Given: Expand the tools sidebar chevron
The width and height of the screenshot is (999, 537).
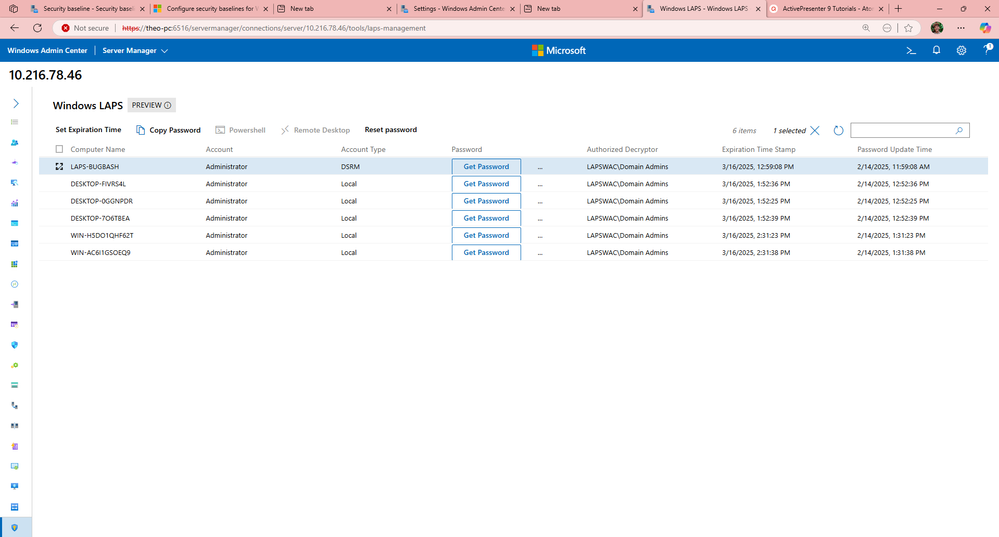Looking at the screenshot, I should pyautogui.click(x=16, y=103).
